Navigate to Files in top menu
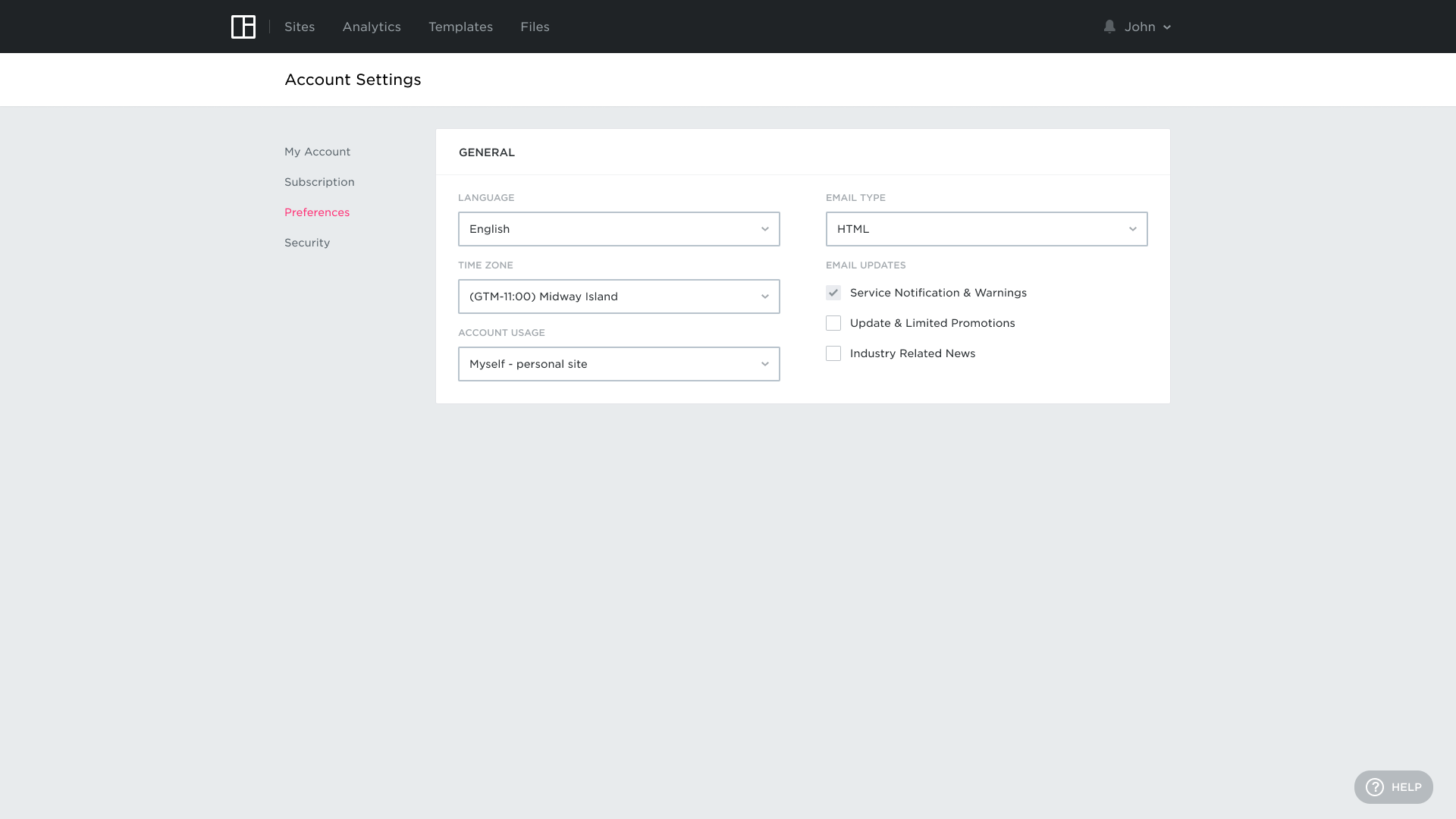 pos(535,27)
